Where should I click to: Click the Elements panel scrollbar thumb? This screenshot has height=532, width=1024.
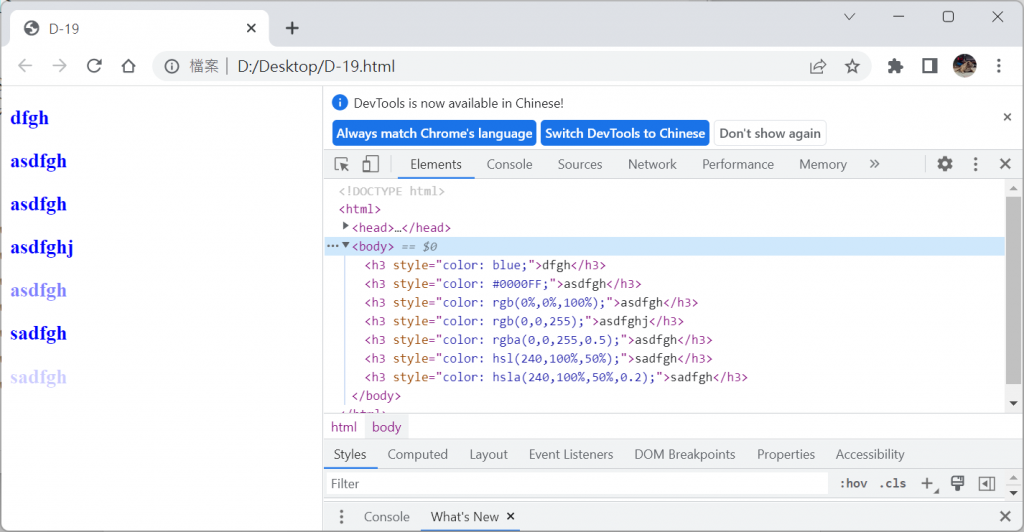[x=1013, y=290]
